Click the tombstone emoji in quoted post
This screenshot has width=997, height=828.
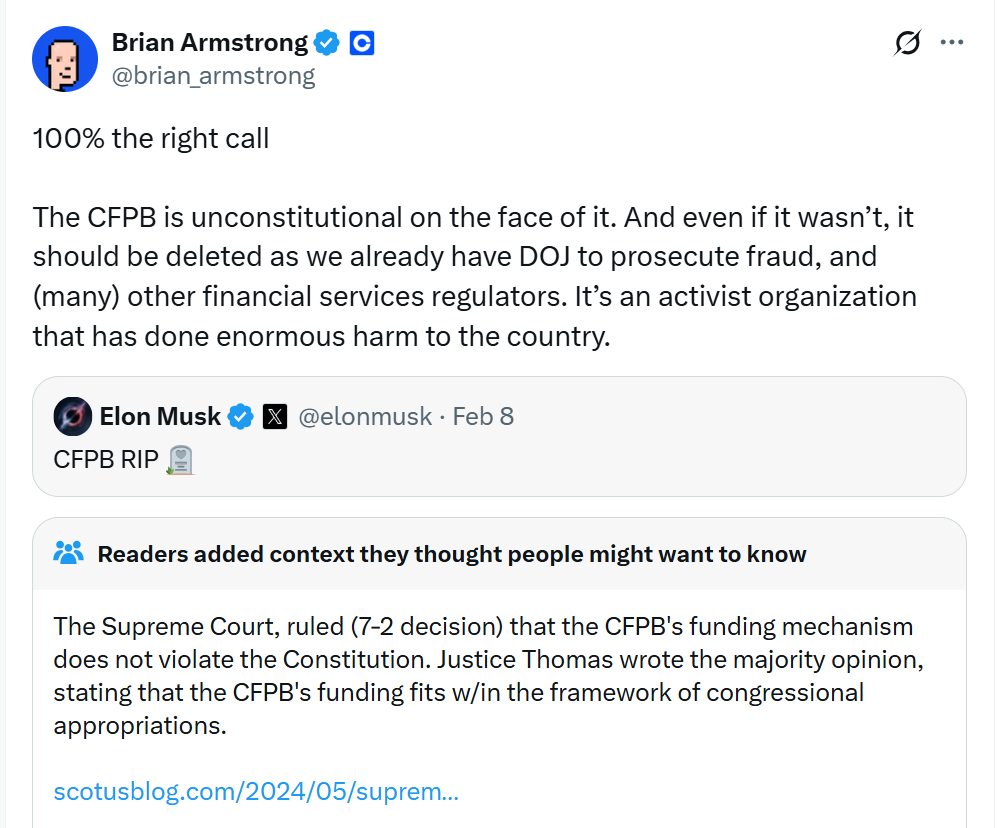[181, 460]
